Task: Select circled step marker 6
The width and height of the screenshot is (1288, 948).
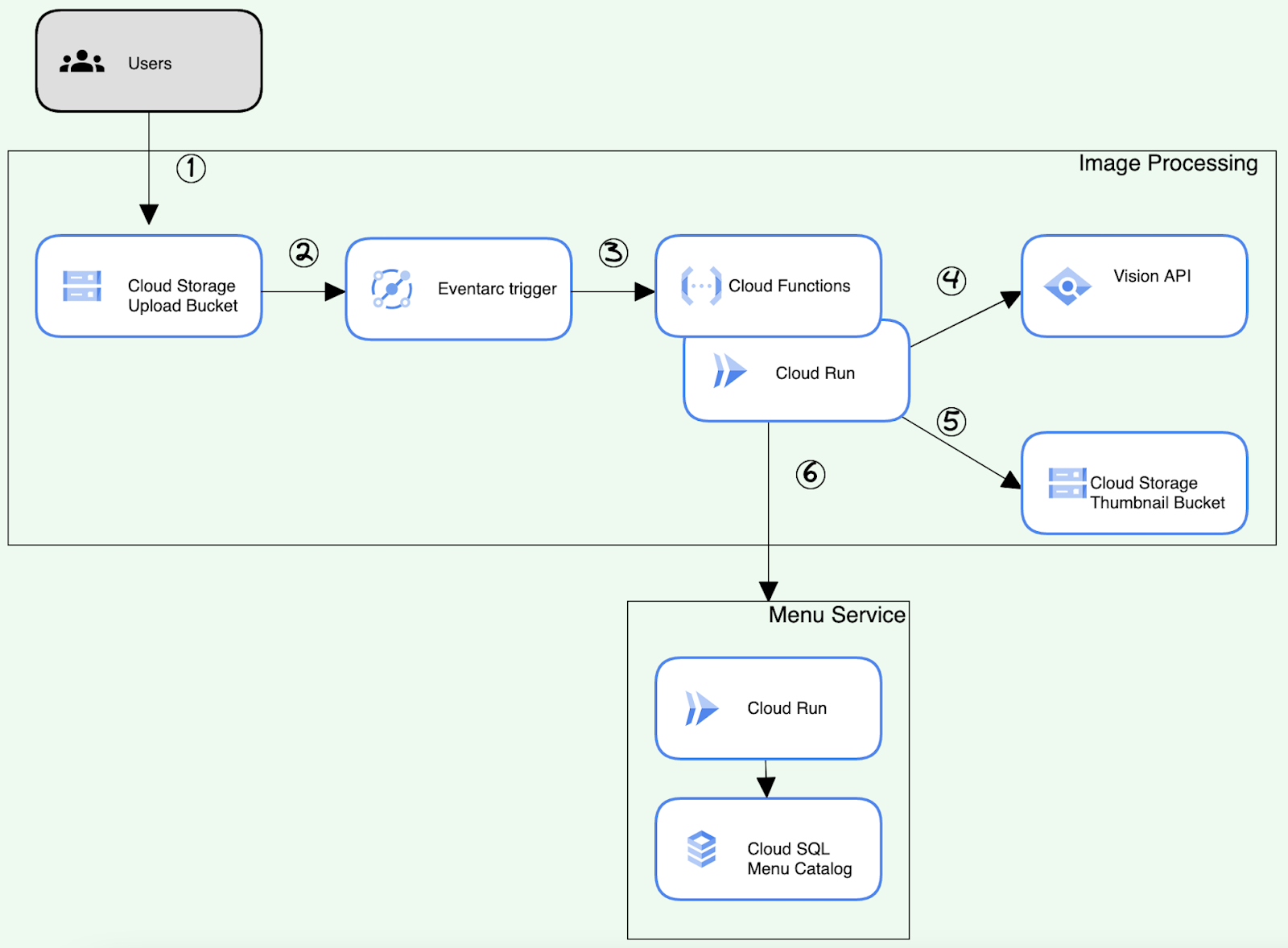Action: pyautogui.click(x=810, y=475)
